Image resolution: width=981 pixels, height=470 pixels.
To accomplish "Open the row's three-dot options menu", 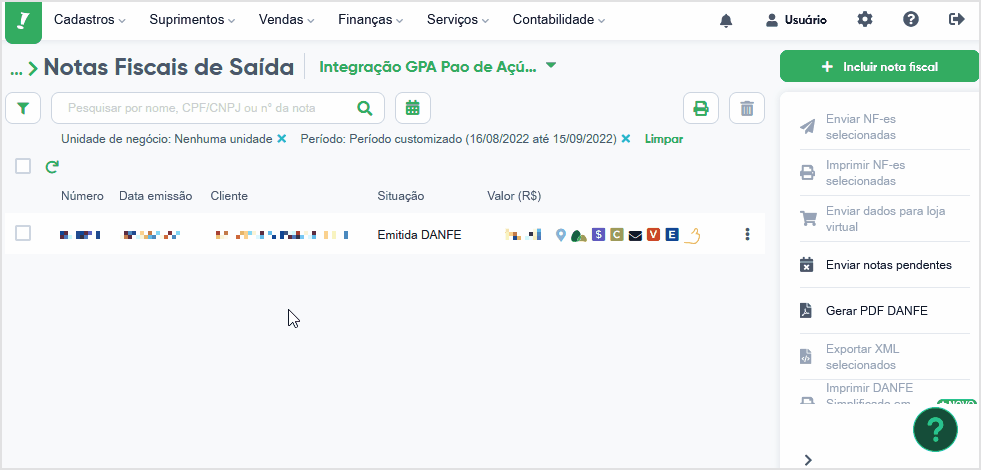I will click(747, 234).
